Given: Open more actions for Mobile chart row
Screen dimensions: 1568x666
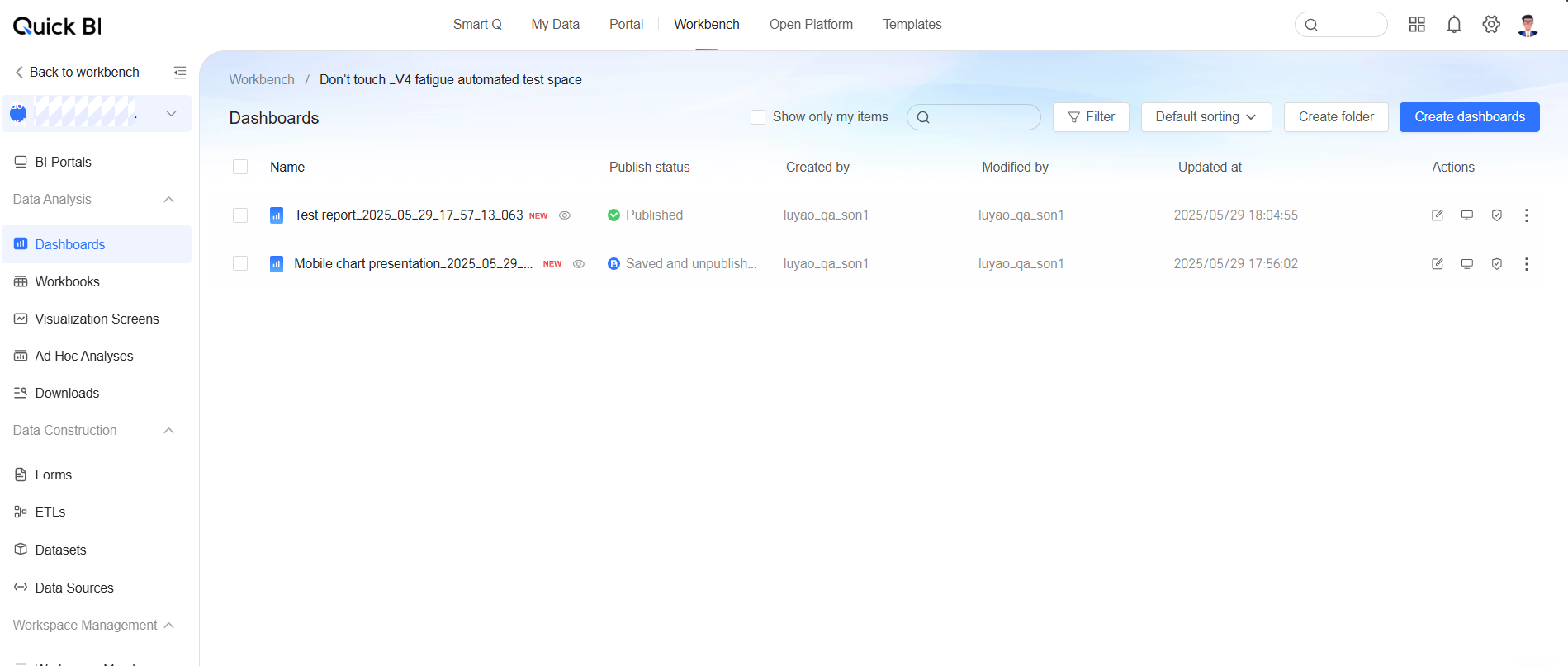Looking at the screenshot, I should coord(1527,264).
